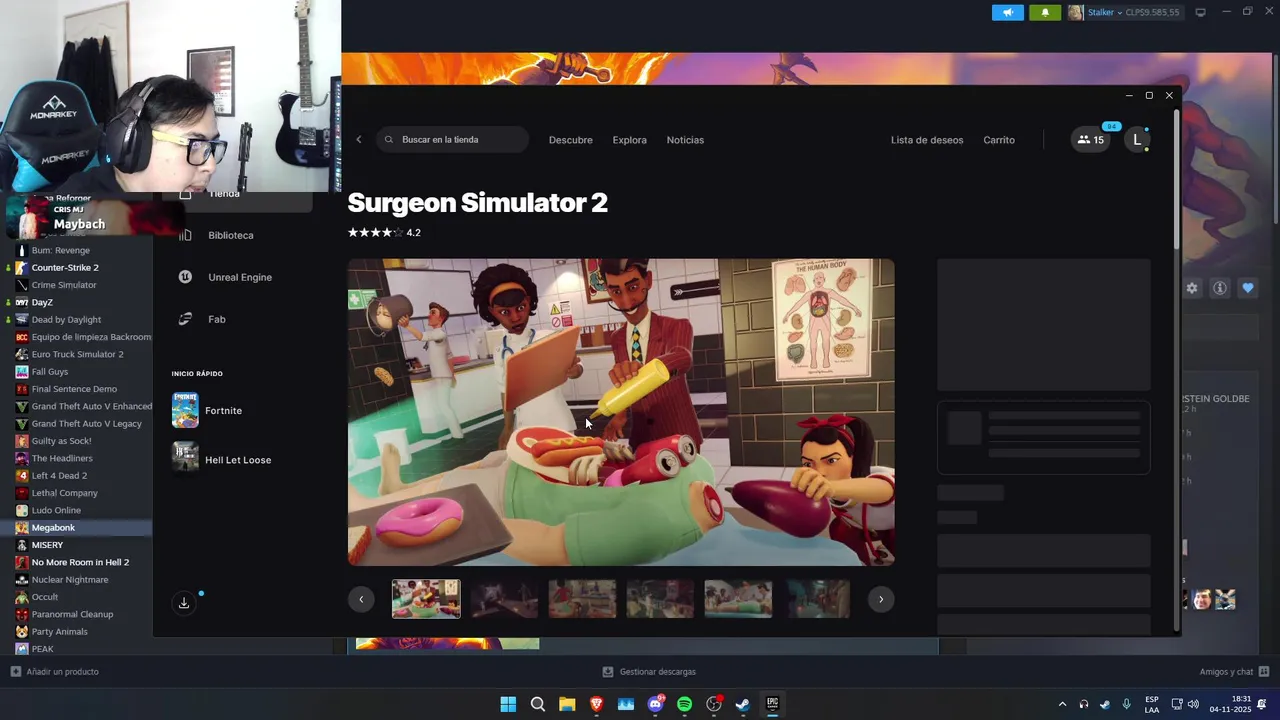The height and width of the screenshot is (720, 1280).
Task: Open Steam game settings gear icon
Action: (1192, 288)
